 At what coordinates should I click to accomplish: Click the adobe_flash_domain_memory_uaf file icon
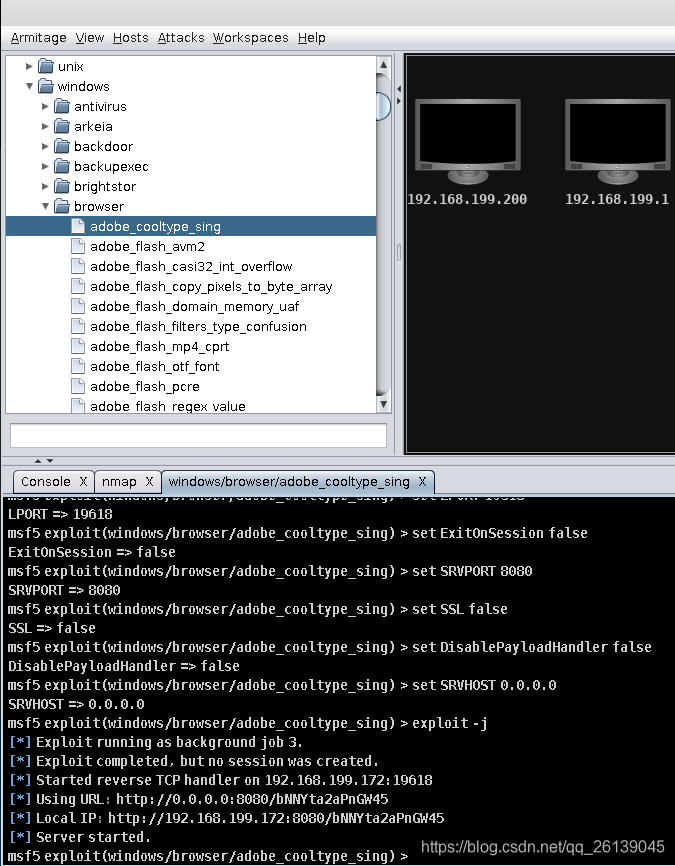point(78,306)
